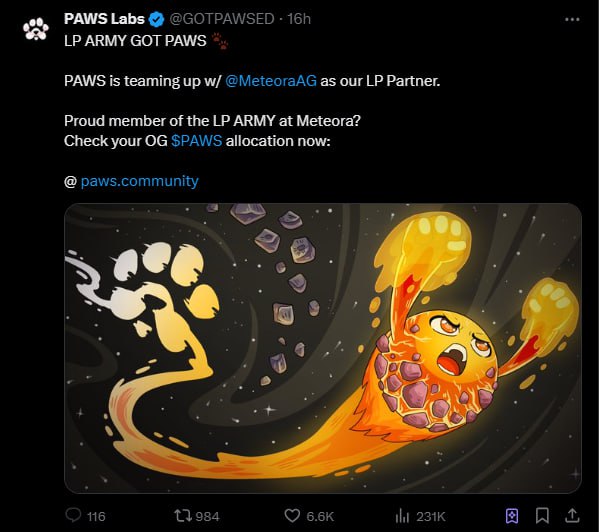Click the reply speech bubble icon
599x532 pixels.
pos(73,515)
